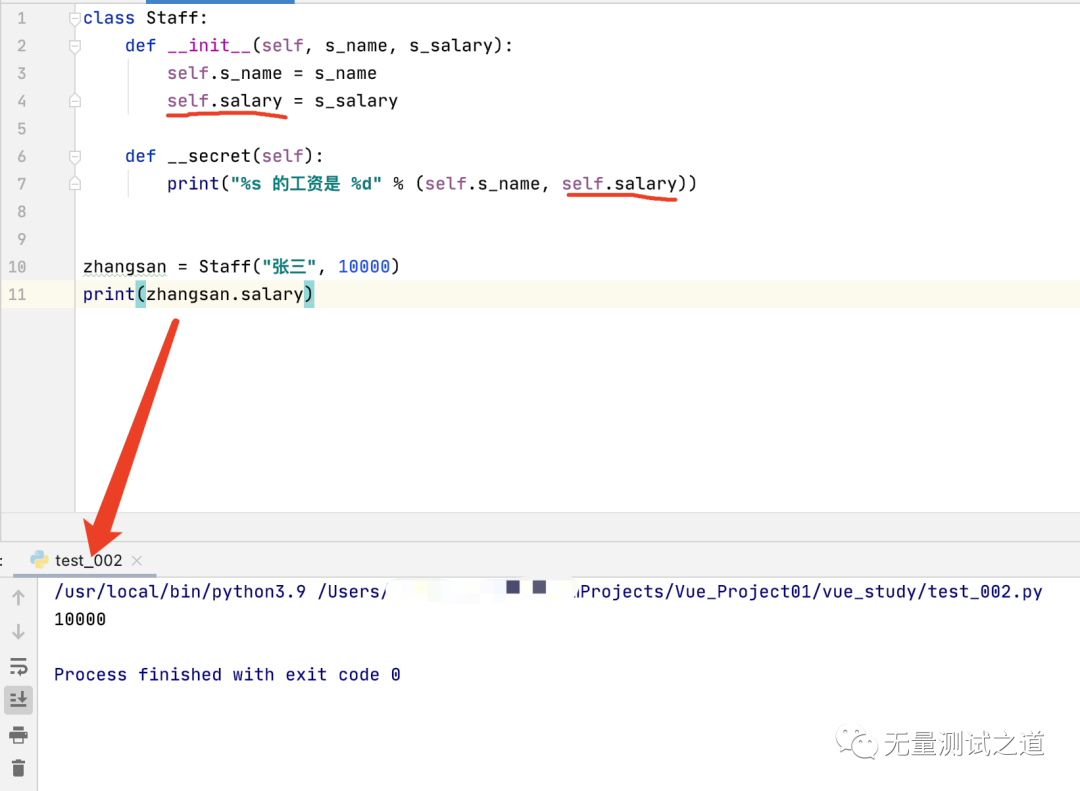The width and height of the screenshot is (1080, 791).
Task: Clear console with the trash icon
Action: click(19, 768)
